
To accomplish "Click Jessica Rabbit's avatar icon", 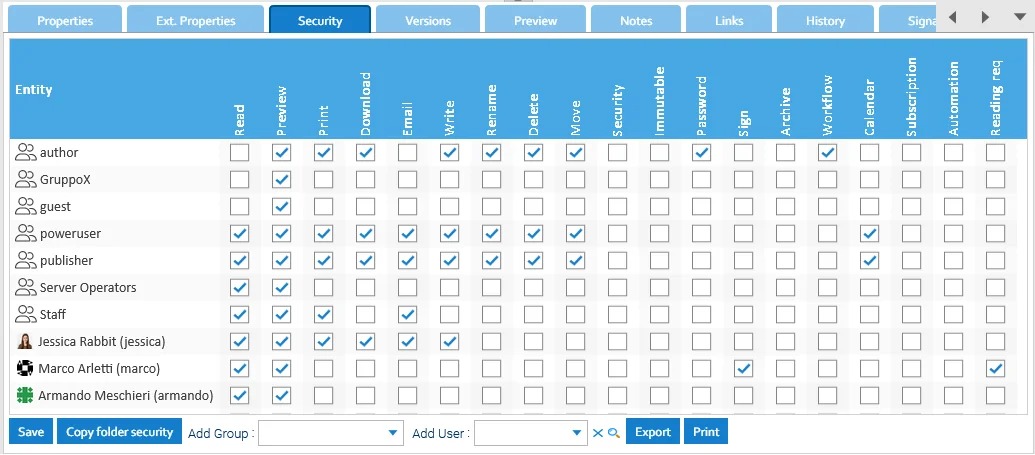I will tap(24, 341).
